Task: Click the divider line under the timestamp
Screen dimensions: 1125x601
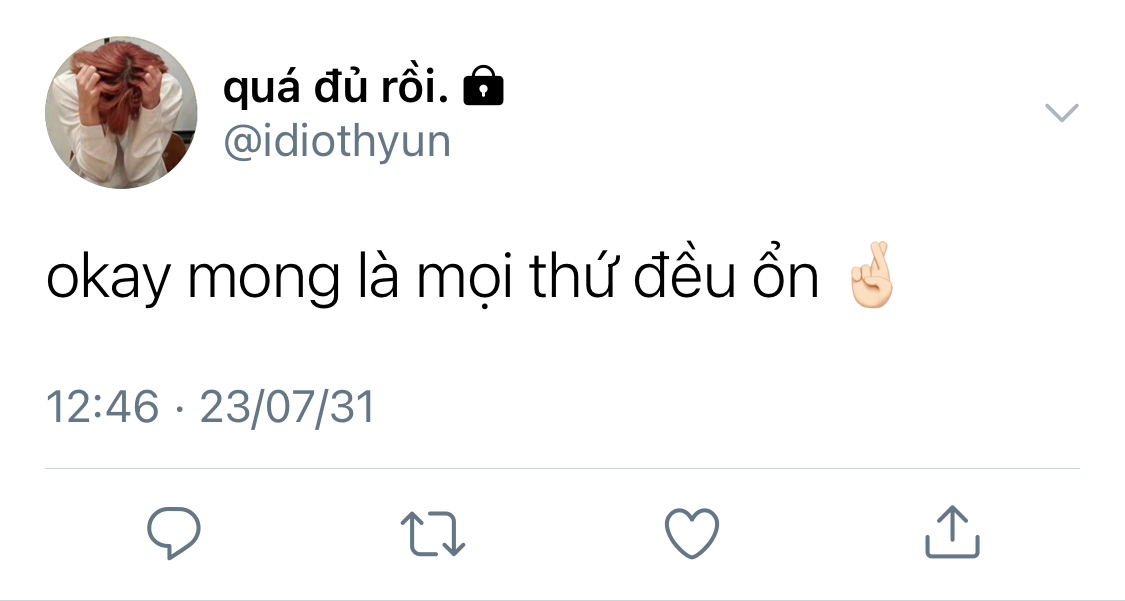Action: [x=562, y=468]
